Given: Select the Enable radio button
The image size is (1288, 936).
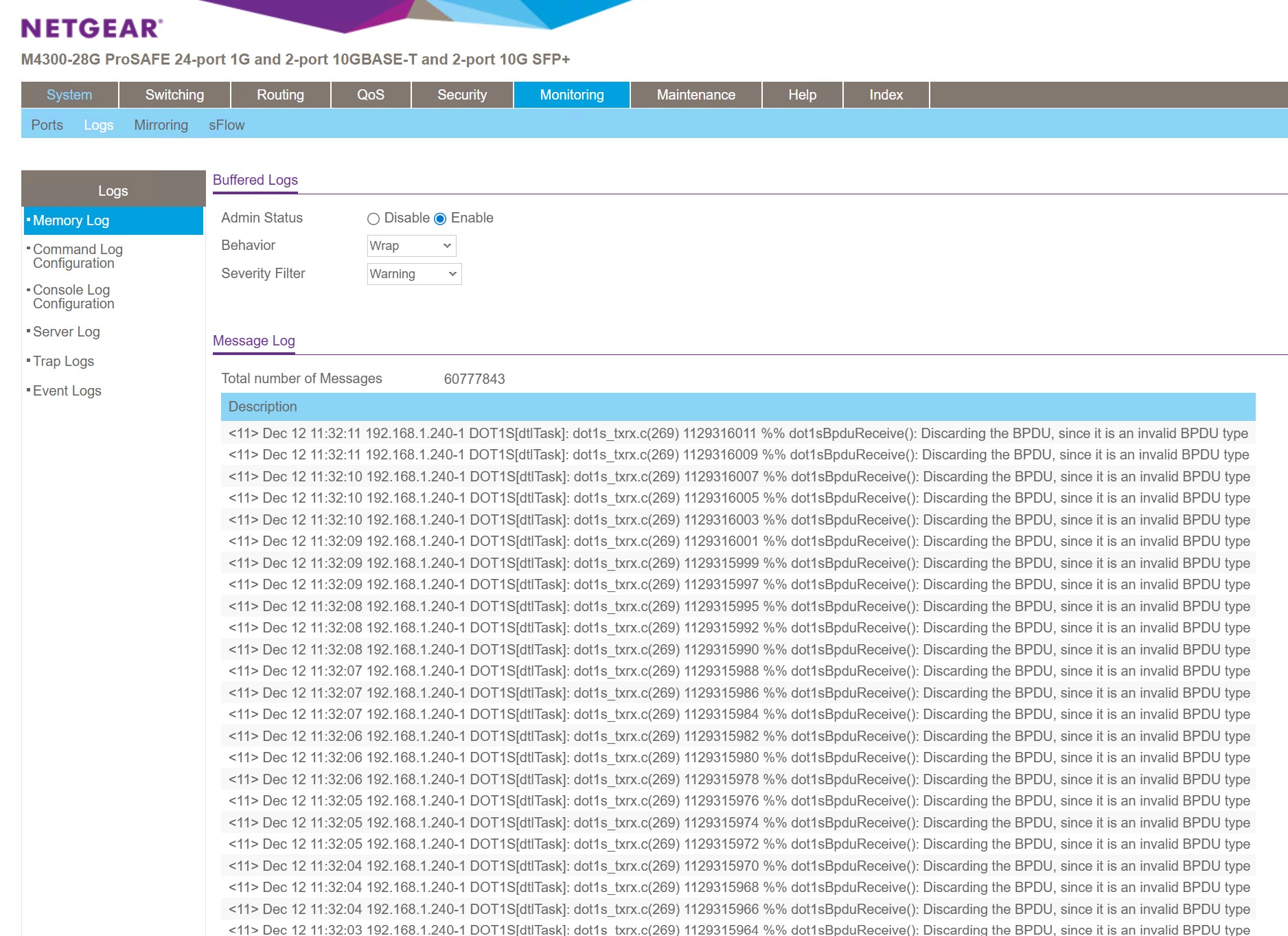Looking at the screenshot, I should [x=440, y=219].
